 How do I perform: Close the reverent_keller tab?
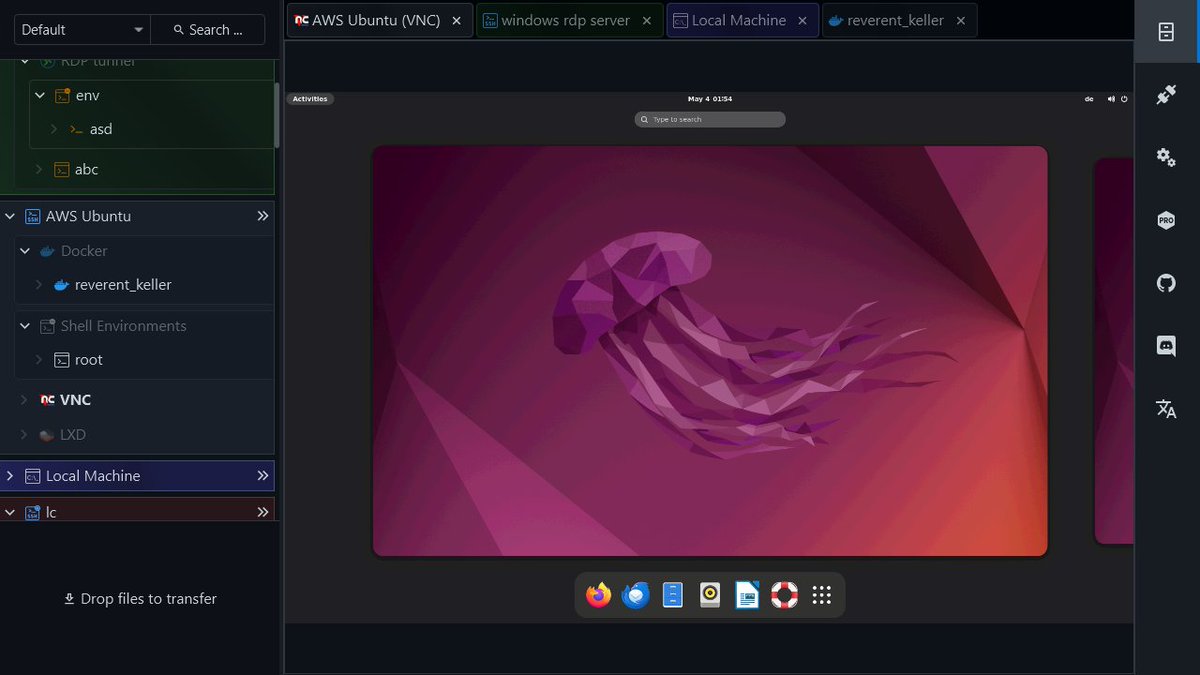coord(961,20)
